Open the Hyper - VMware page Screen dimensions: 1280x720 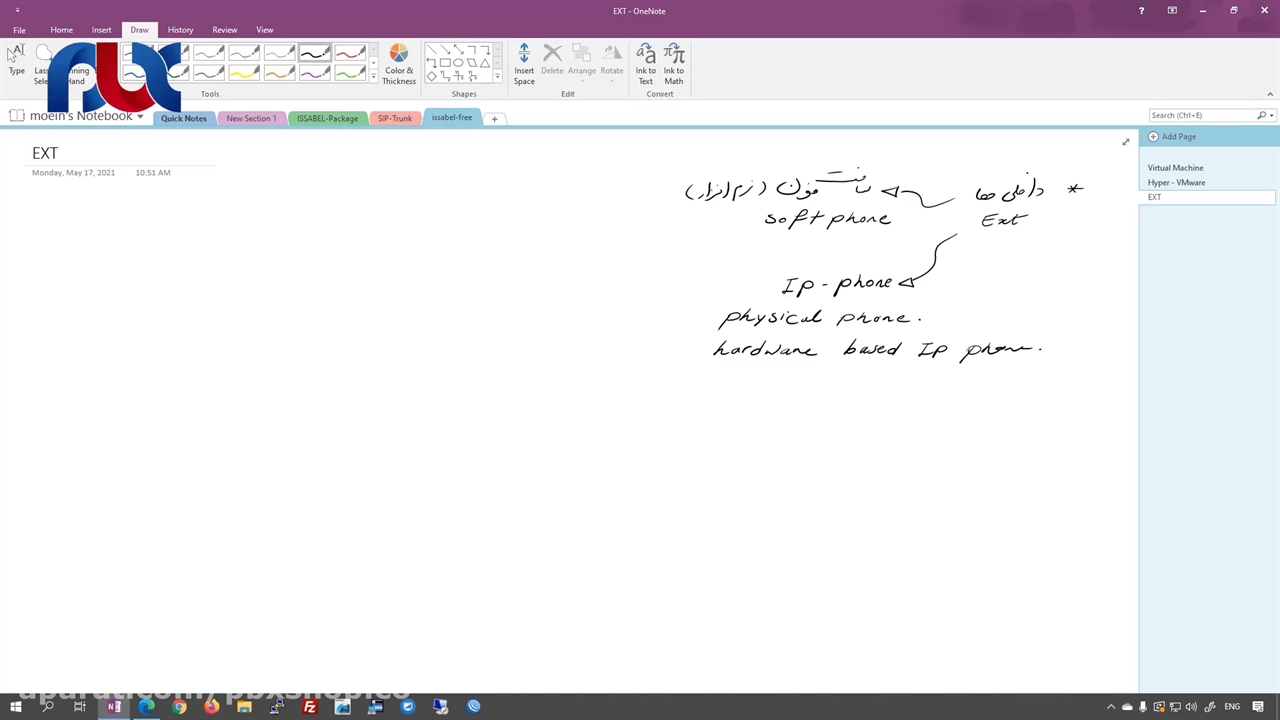1176,183
